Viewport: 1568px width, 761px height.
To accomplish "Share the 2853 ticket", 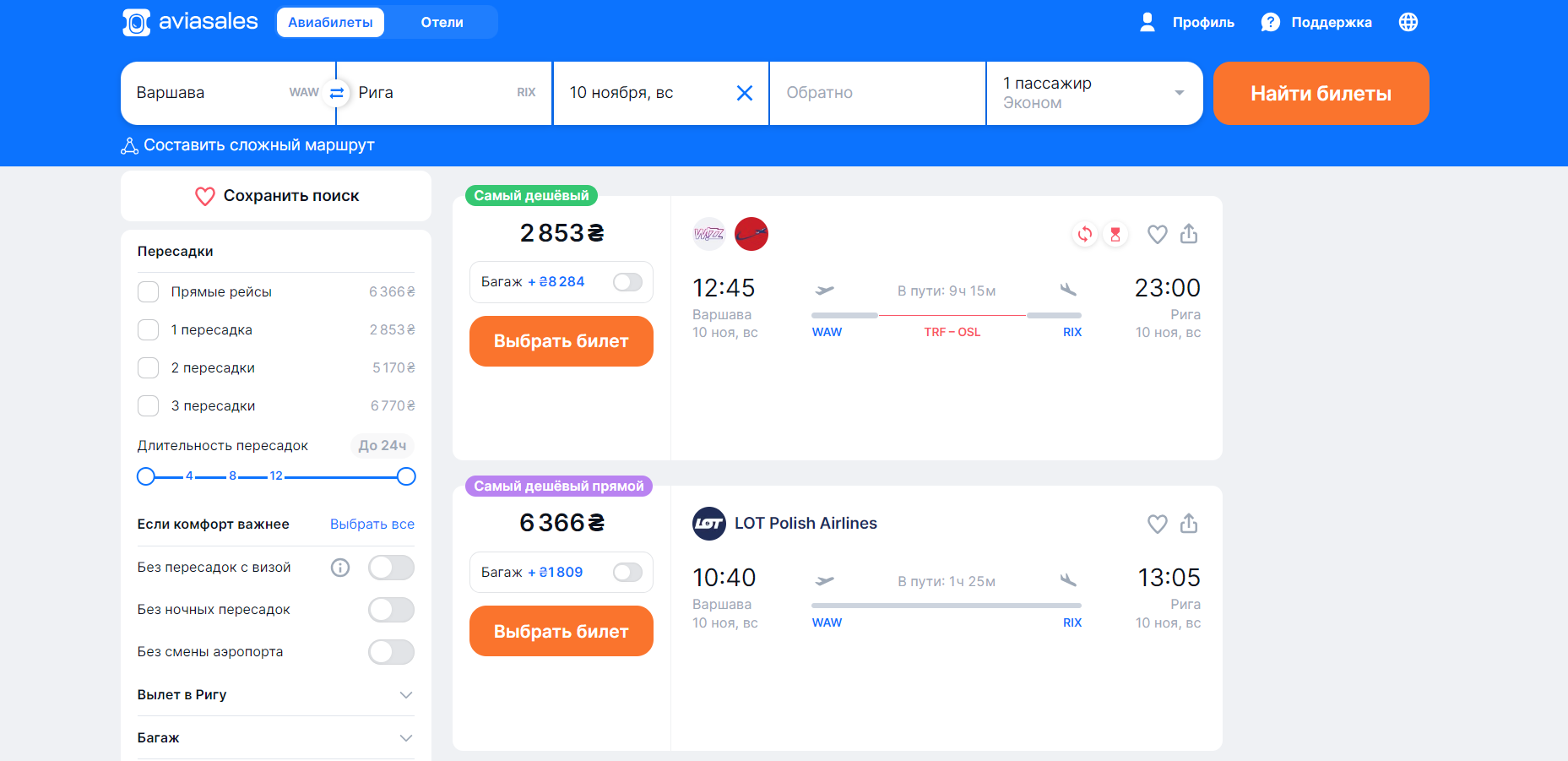I will coord(1188,233).
